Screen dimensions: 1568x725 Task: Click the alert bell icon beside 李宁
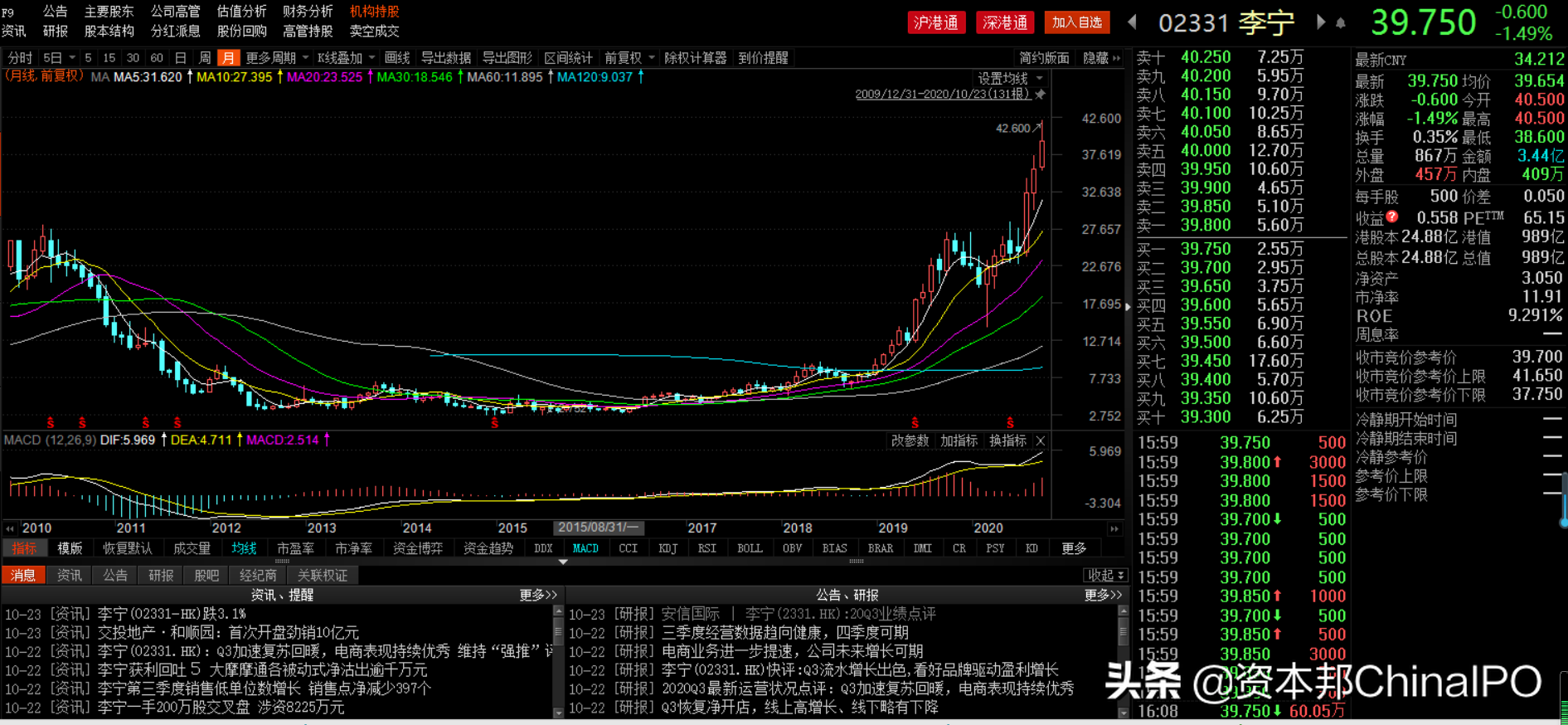(1341, 23)
